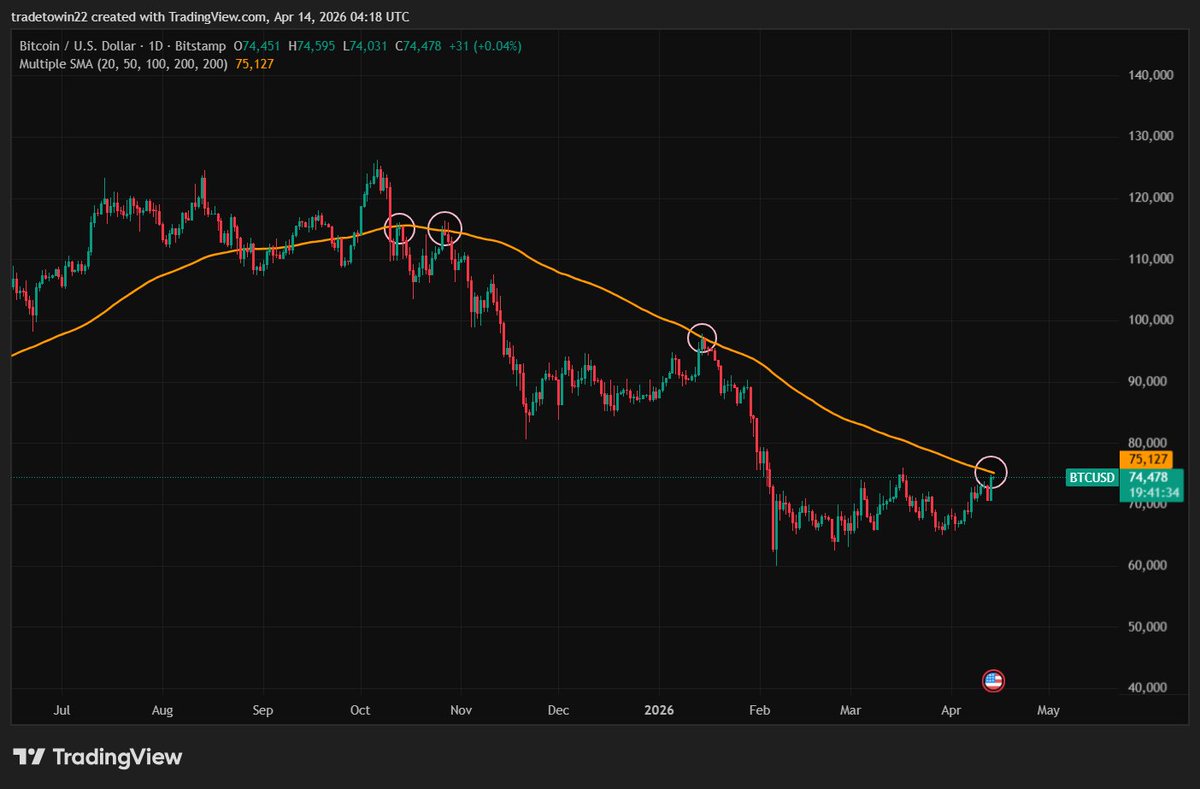Viewport: 1200px width, 789px height.
Task: Select the circle marker at current price
Action: pos(990,471)
